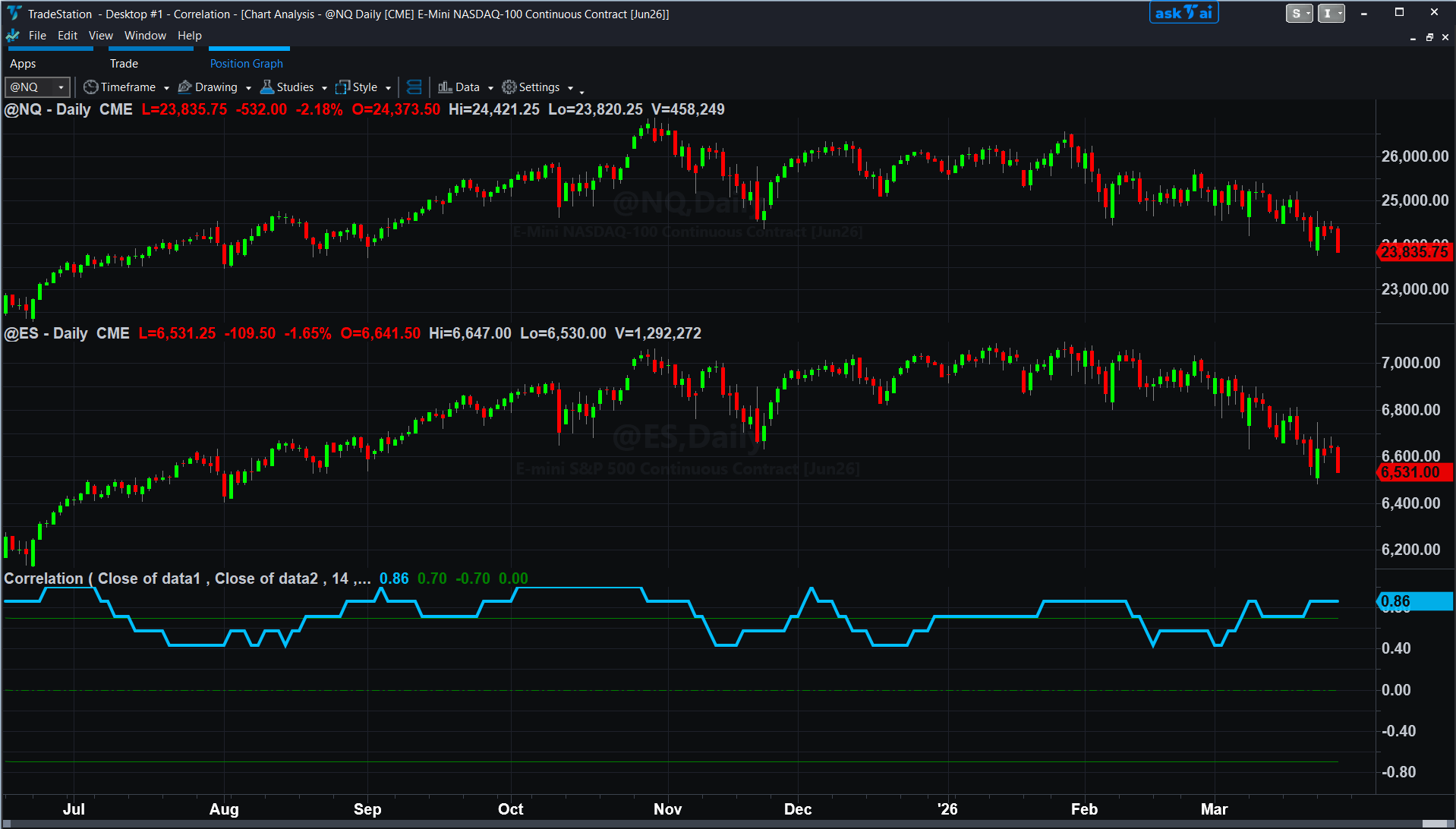Open the View menu
The image size is (1456, 829).
pos(100,36)
